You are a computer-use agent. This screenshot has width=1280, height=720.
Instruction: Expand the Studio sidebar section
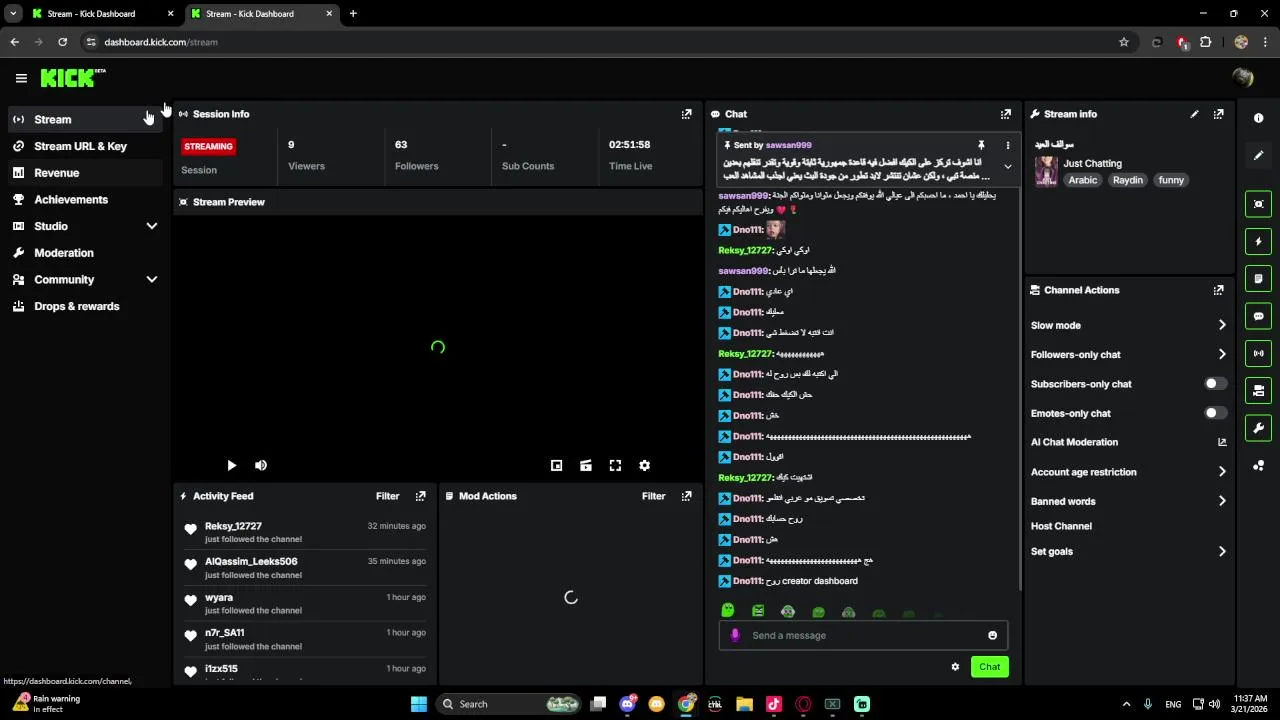point(152,226)
